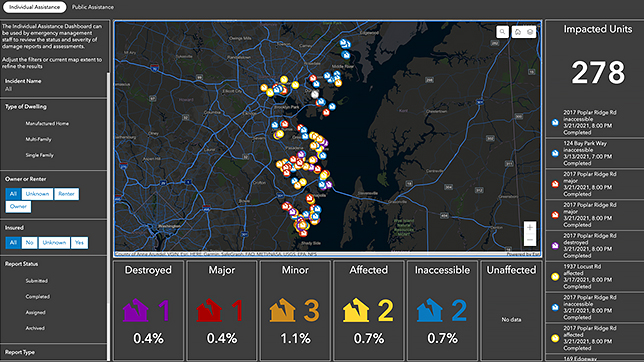Click the Affected indicator title
644x362 pixels.
pyautogui.click(x=368, y=270)
